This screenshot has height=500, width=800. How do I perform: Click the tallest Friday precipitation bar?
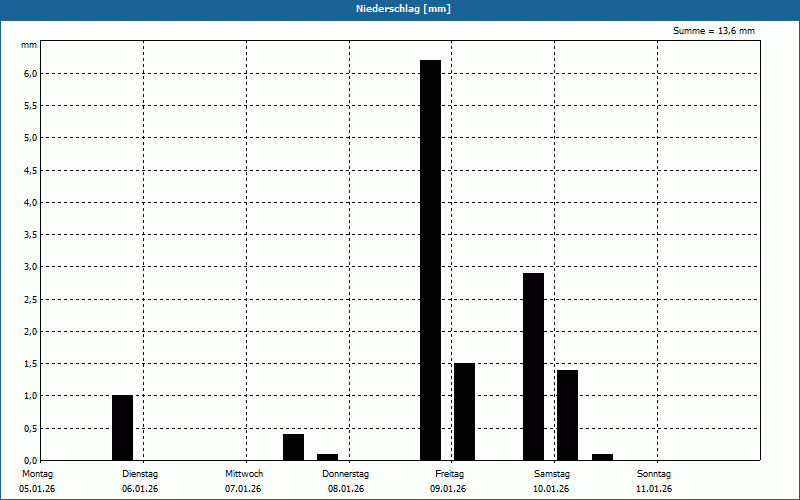pos(430,260)
